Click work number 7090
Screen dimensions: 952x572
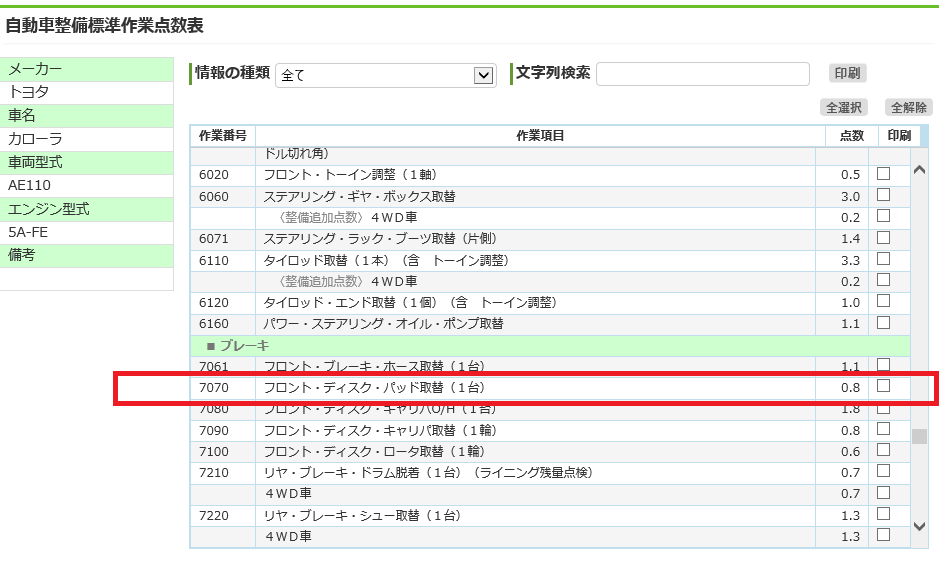click(214, 431)
